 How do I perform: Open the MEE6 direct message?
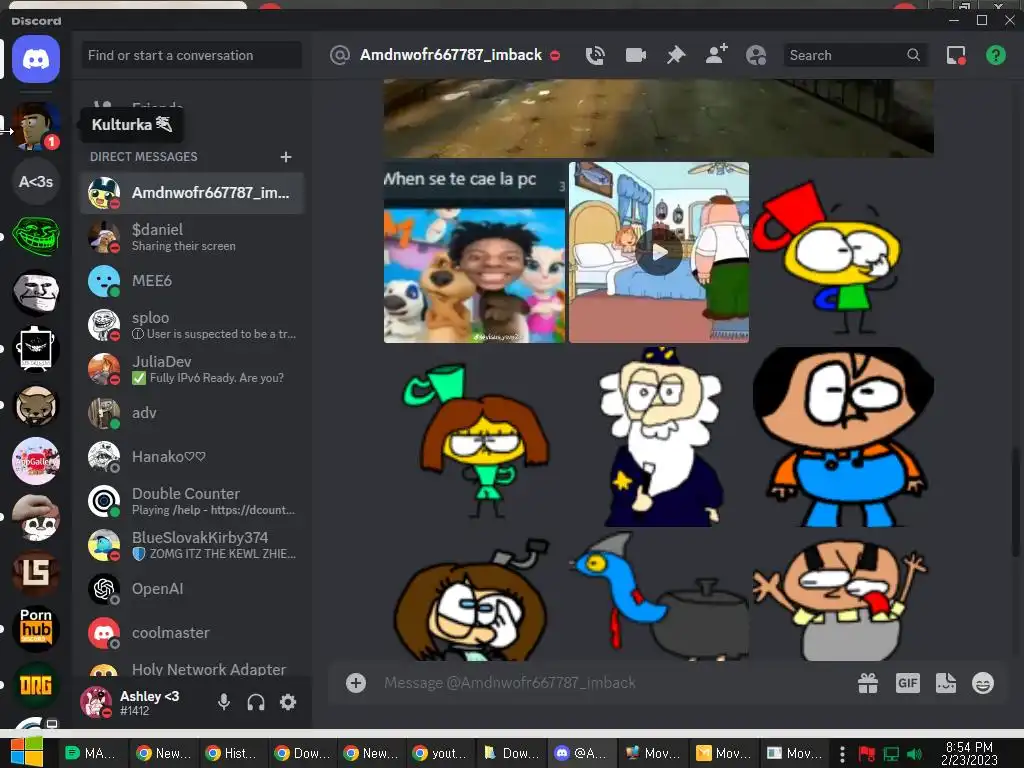192,281
